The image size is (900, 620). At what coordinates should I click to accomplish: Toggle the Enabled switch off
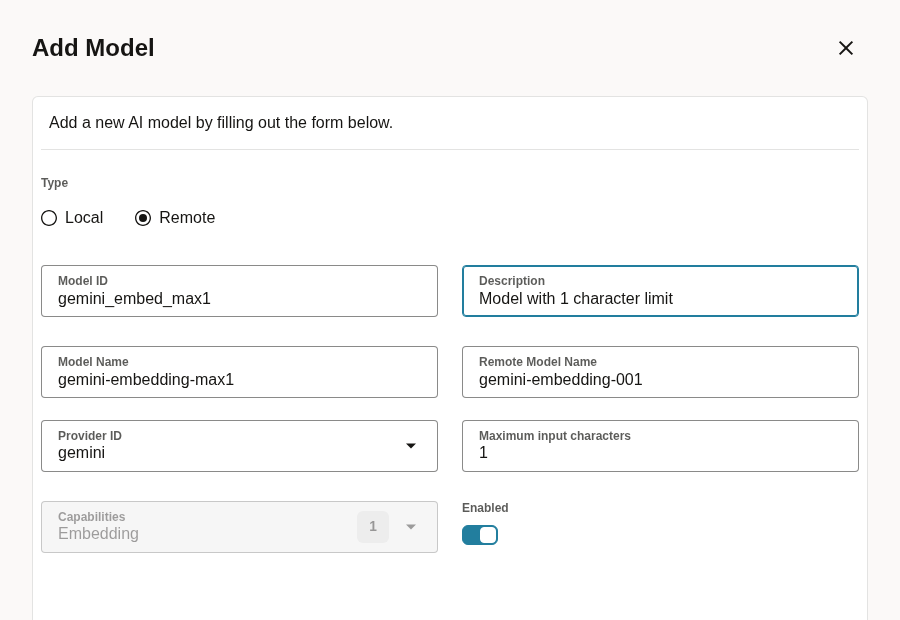point(480,535)
